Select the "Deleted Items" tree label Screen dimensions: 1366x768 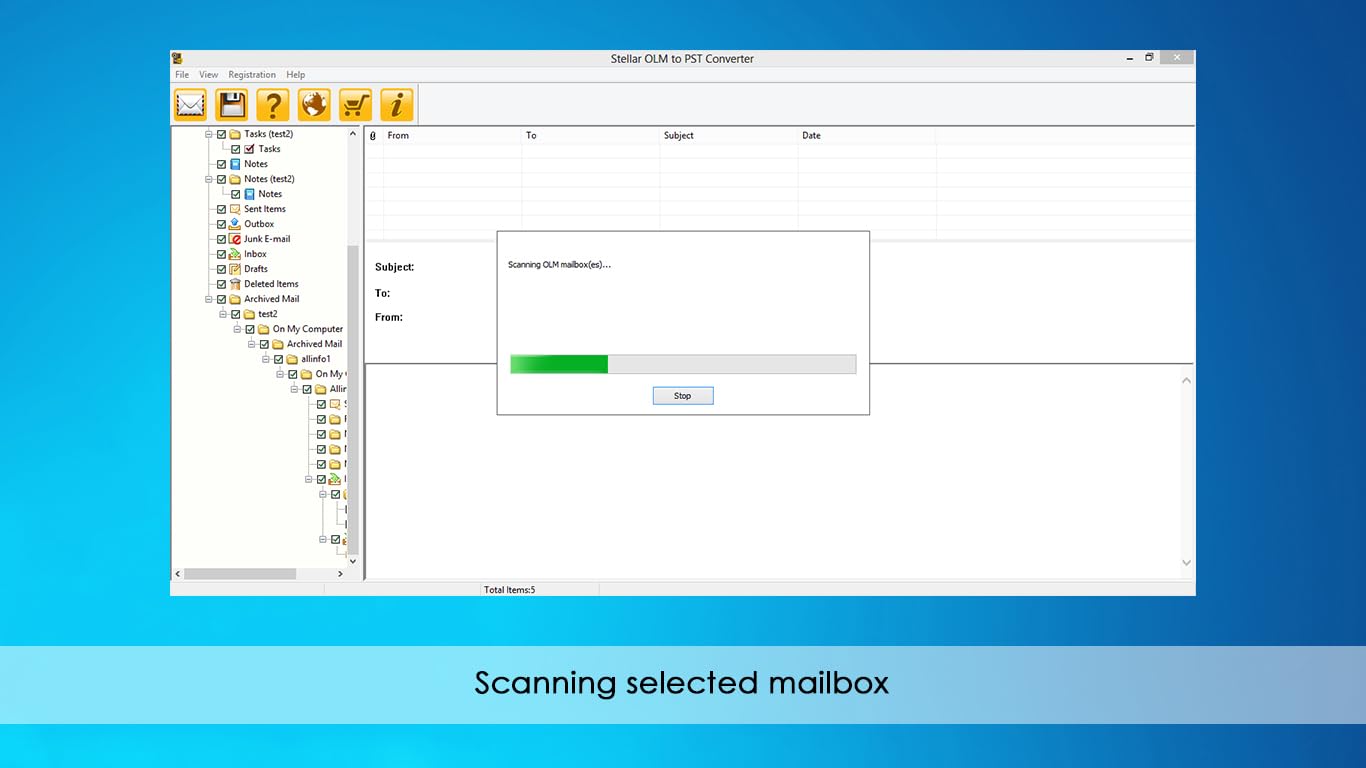(x=271, y=284)
